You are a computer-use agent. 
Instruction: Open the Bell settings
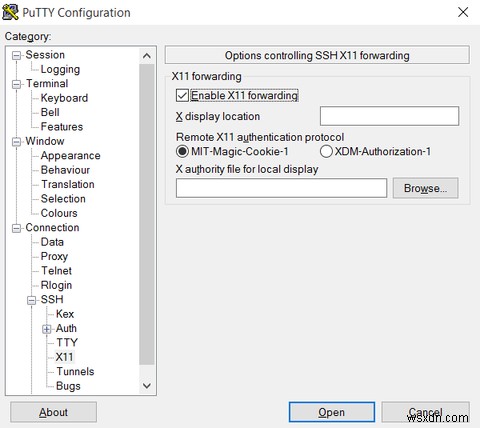[50, 112]
